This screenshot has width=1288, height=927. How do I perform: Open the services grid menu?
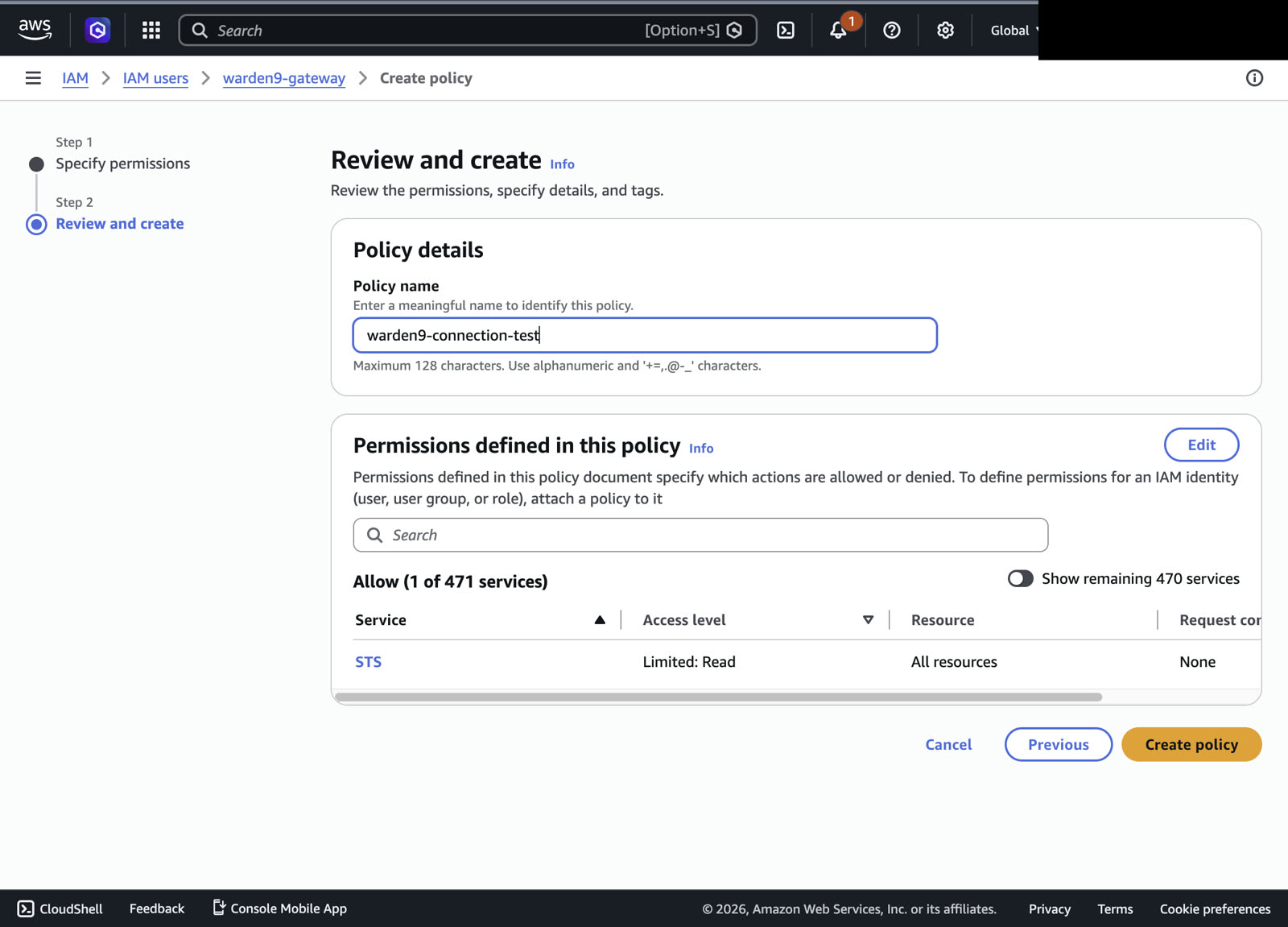click(x=151, y=31)
